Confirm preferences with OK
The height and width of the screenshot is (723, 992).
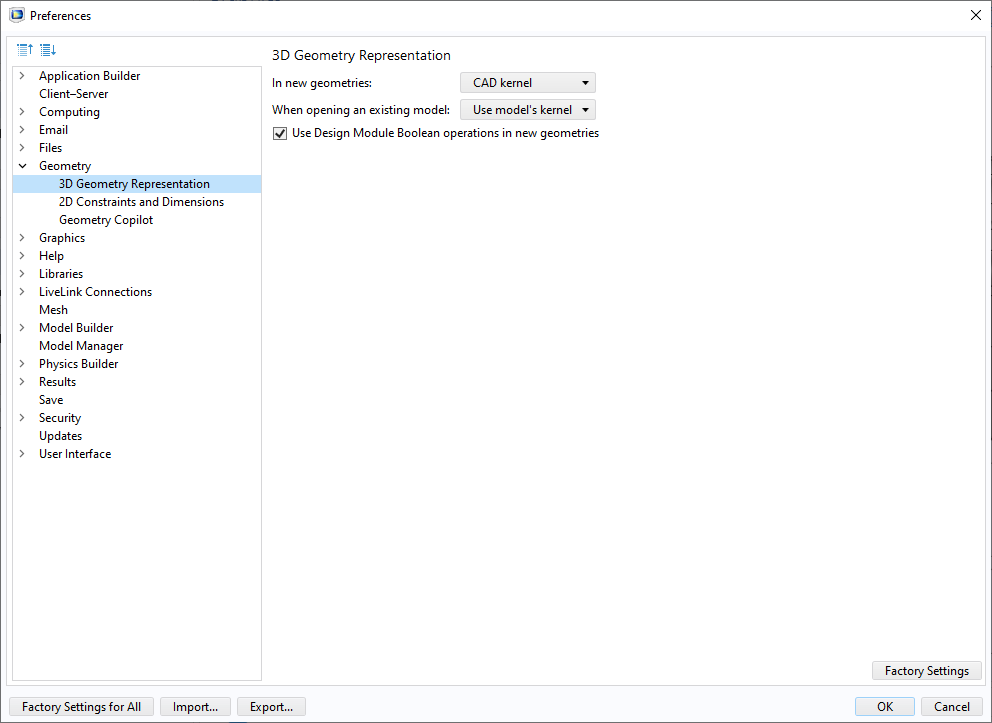pos(884,707)
